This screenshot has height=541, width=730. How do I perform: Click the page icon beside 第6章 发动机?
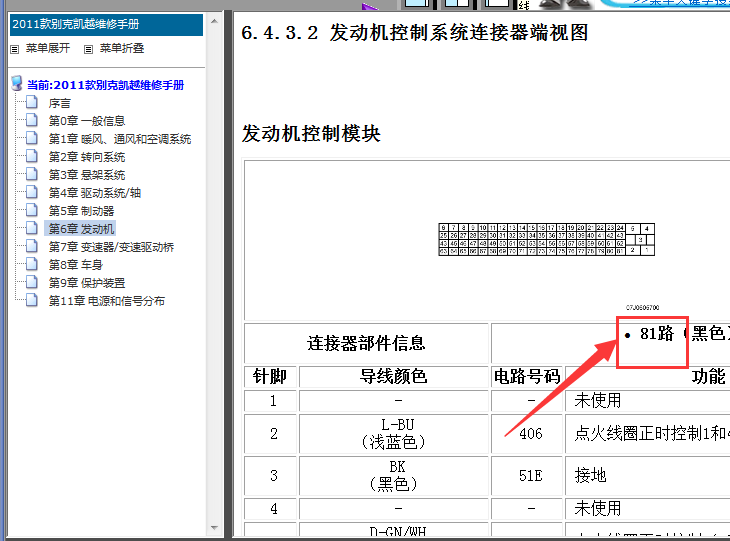coord(32,228)
